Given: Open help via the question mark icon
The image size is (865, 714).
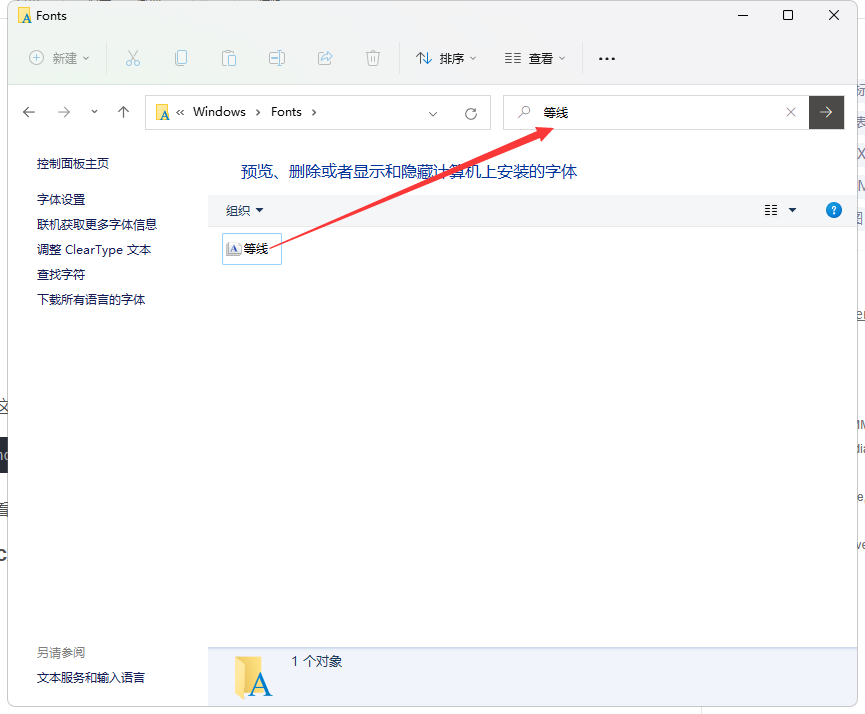Looking at the screenshot, I should (x=833, y=210).
